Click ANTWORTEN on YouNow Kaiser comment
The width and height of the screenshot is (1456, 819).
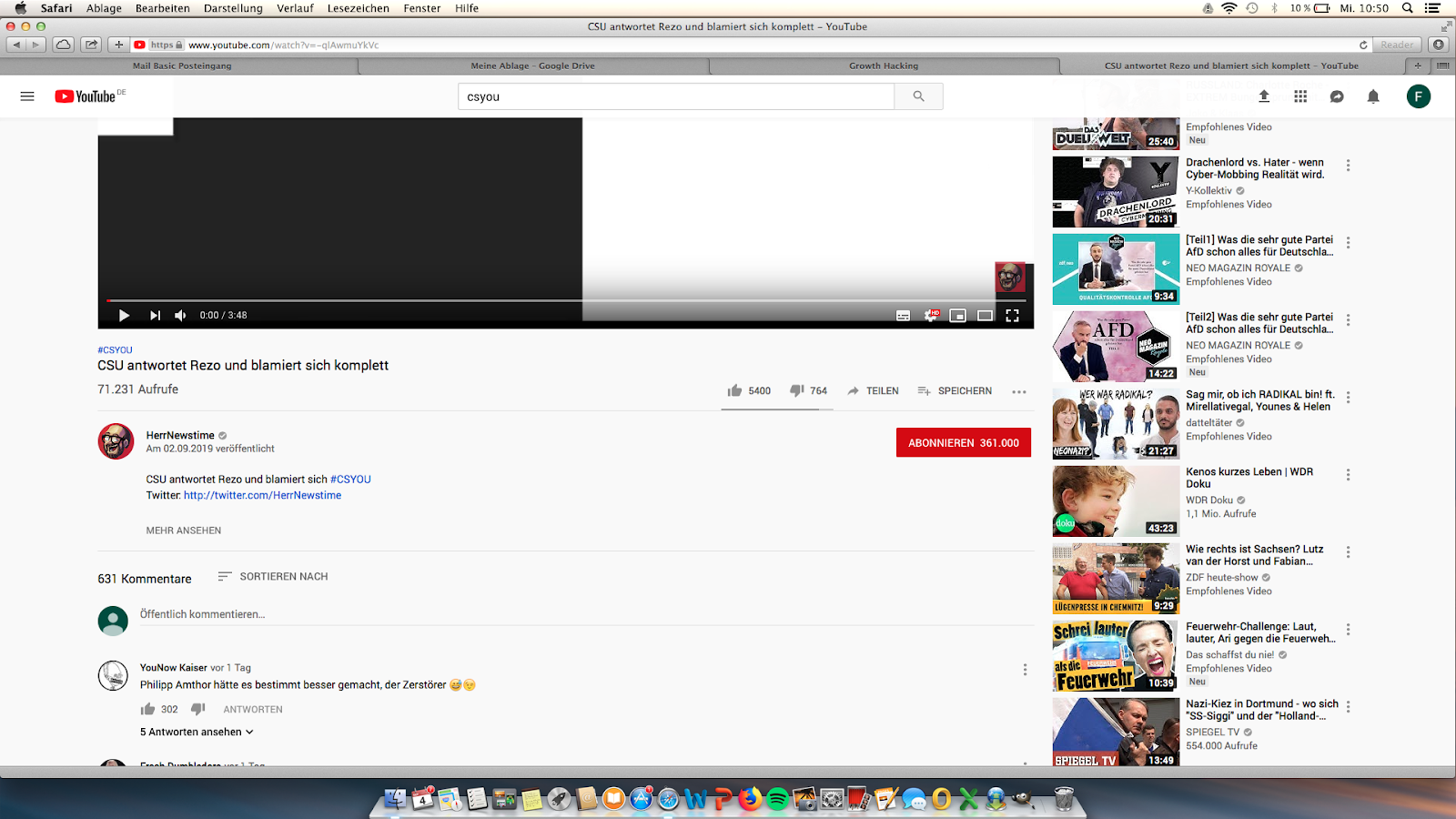coord(253,709)
